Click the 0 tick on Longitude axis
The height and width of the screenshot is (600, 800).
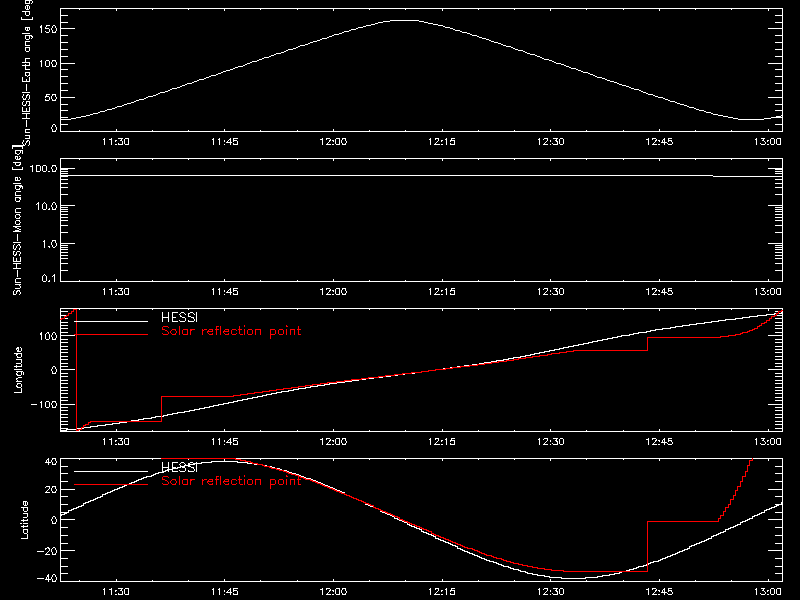(x=54, y=370)
